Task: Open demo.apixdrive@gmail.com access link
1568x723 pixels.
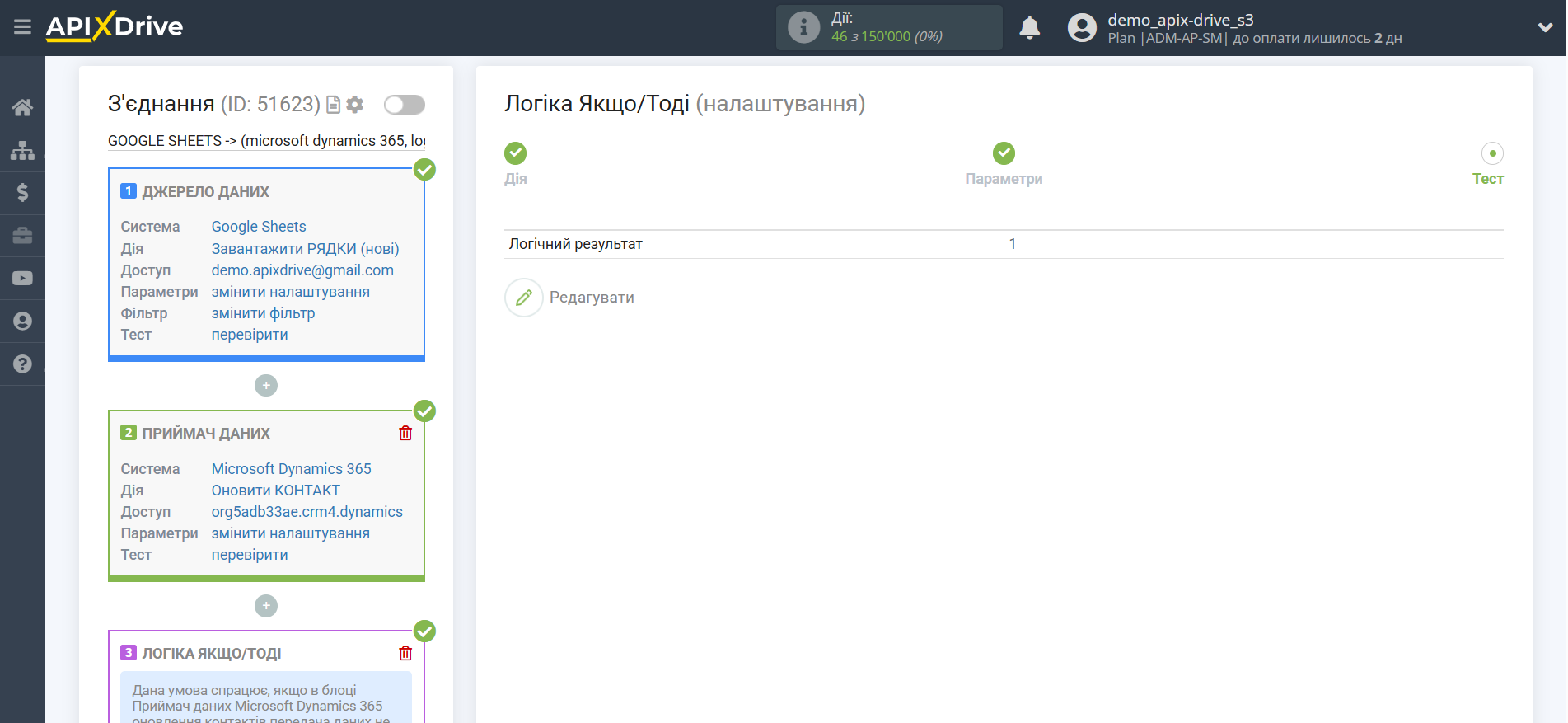Action: click(x=302, y=270)
